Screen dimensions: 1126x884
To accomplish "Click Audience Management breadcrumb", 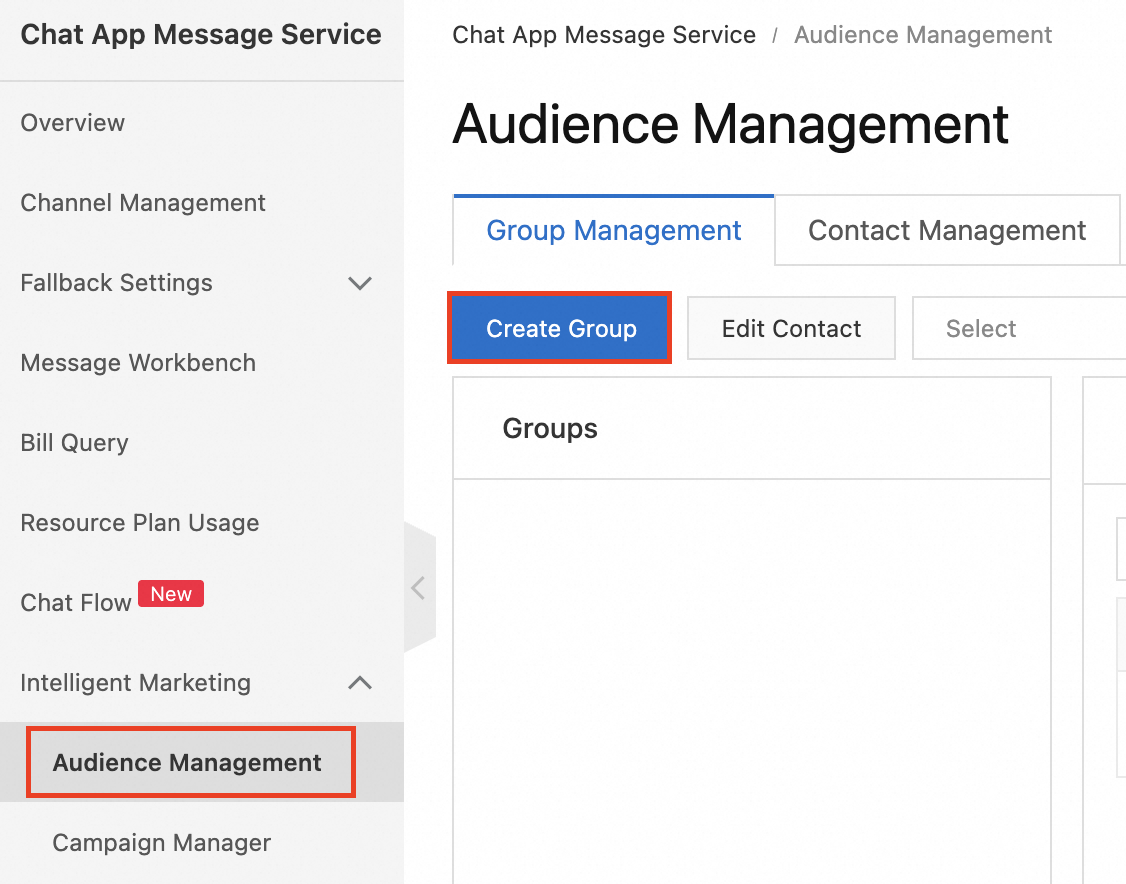I will click(923, 34).
